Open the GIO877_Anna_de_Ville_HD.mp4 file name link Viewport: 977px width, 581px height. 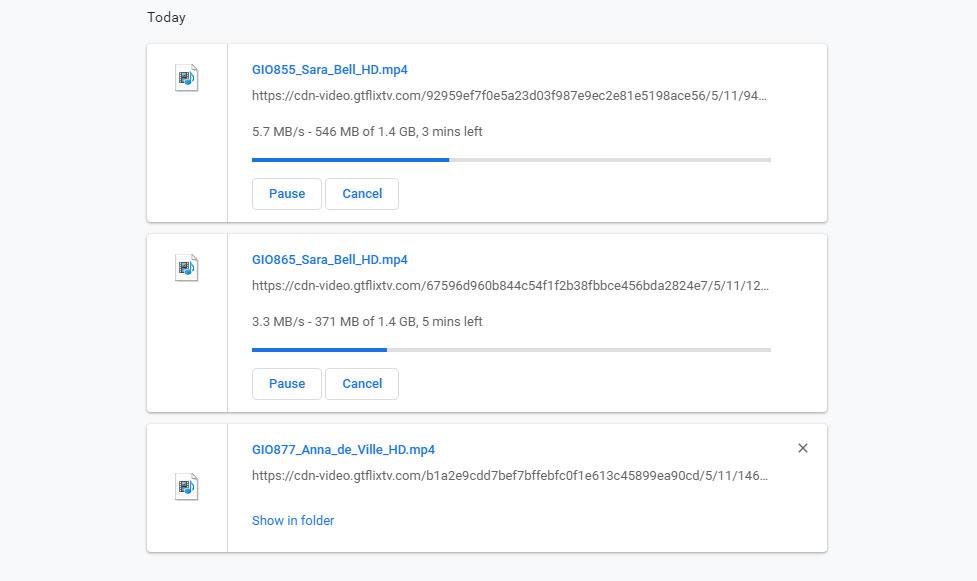343,450
